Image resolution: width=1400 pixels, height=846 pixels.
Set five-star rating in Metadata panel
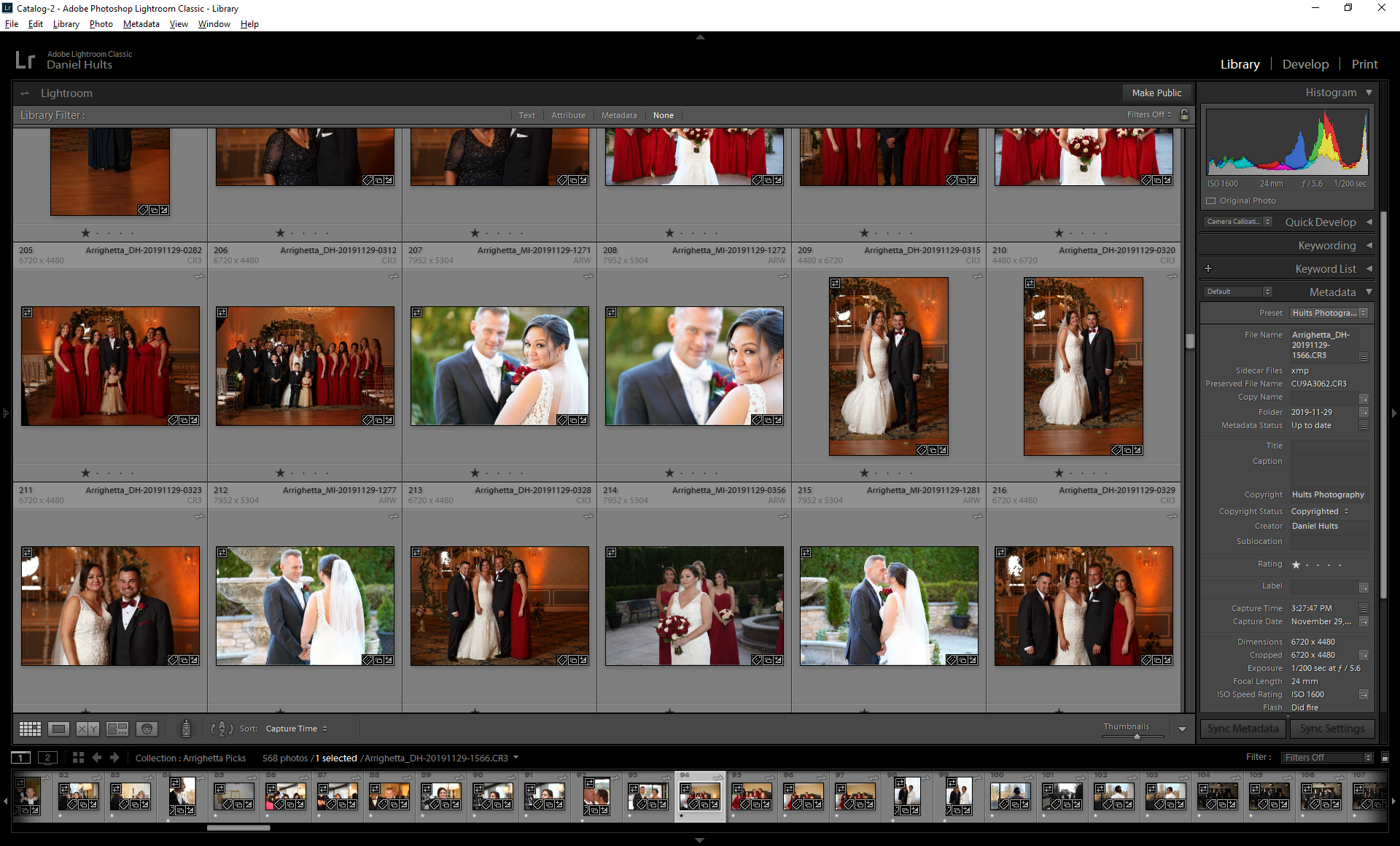1339,564
